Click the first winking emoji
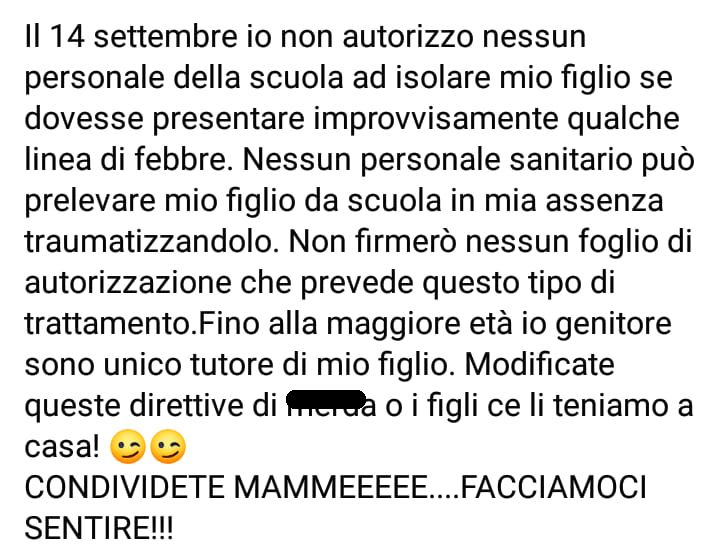Image resolution: width=720 pixels, height=556 pixels. pos(128,446)
